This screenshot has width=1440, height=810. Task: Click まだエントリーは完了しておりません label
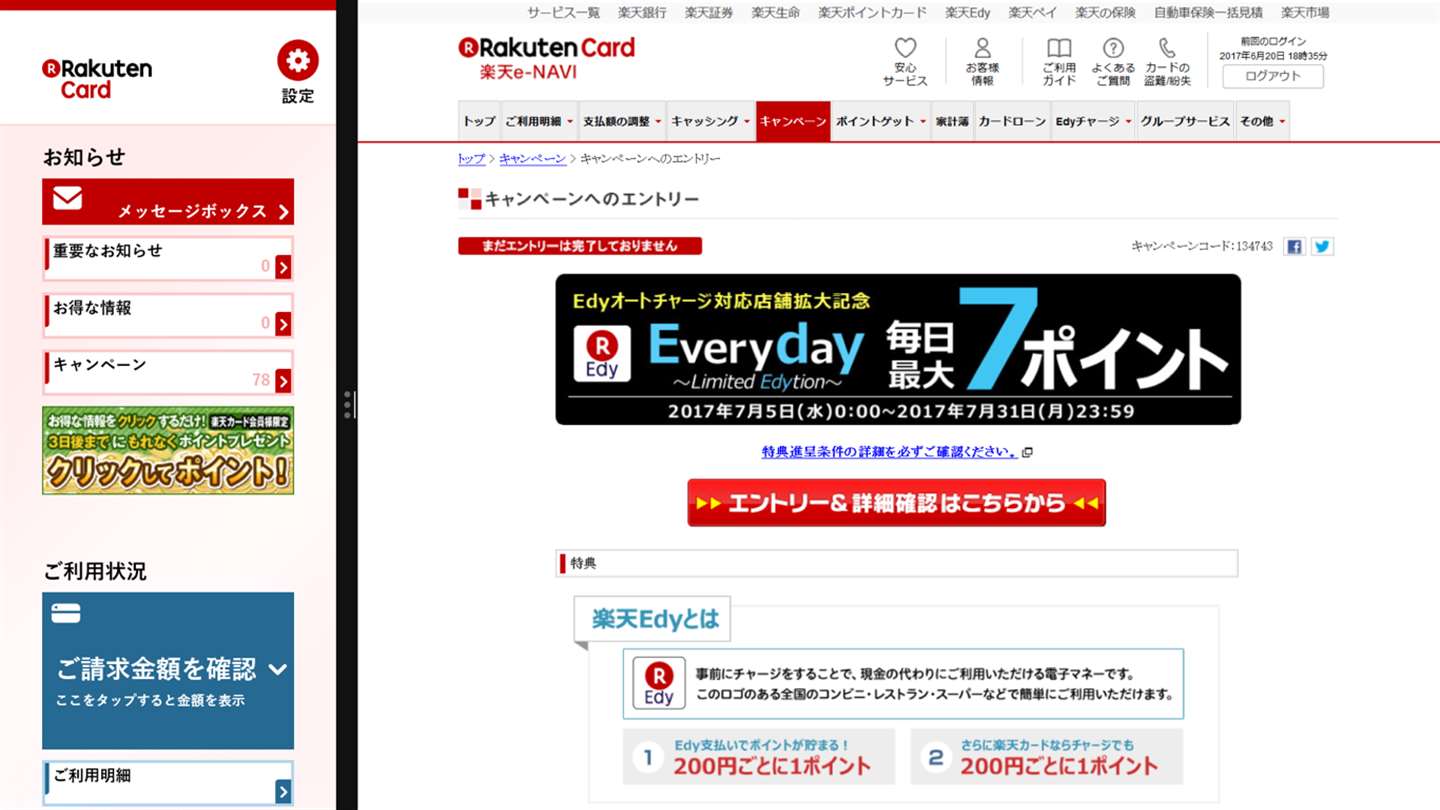pos(580,246)
